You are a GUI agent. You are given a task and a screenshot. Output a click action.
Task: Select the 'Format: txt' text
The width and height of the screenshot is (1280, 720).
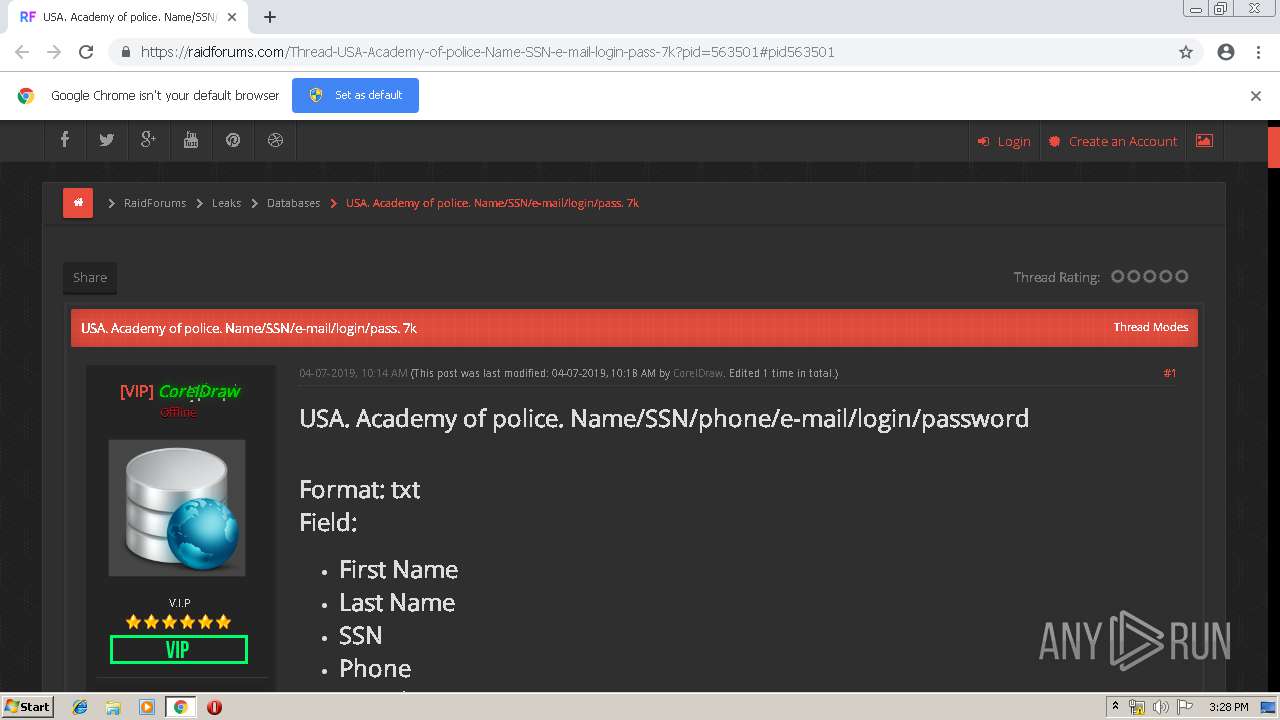(x=360, y=489)
